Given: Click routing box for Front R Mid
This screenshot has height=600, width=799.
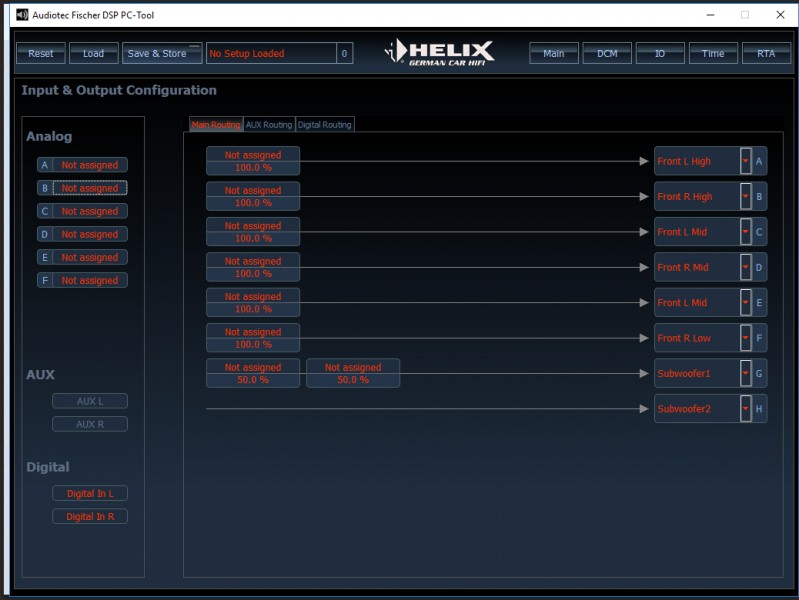Looking at the screenshot, I should point(253,267).
